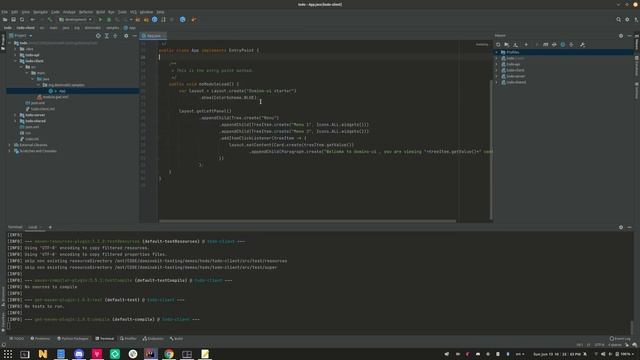Click Execute Maven Goal 'm' icon
Image resolution: width=640 pixels, height=360 pixels.
click(x=545, y=44)
